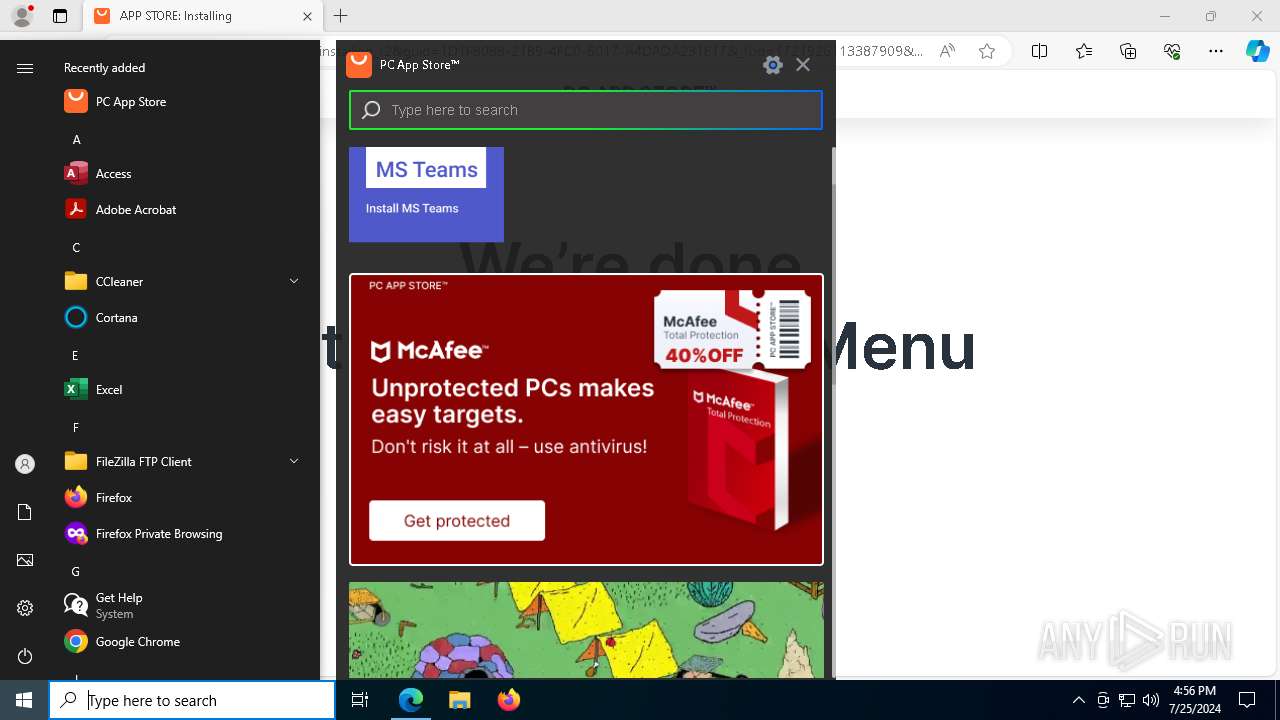Viewport: 1280px width, 720px height.
Task: Close the PC App Store panel
Action: coord(803,65)
